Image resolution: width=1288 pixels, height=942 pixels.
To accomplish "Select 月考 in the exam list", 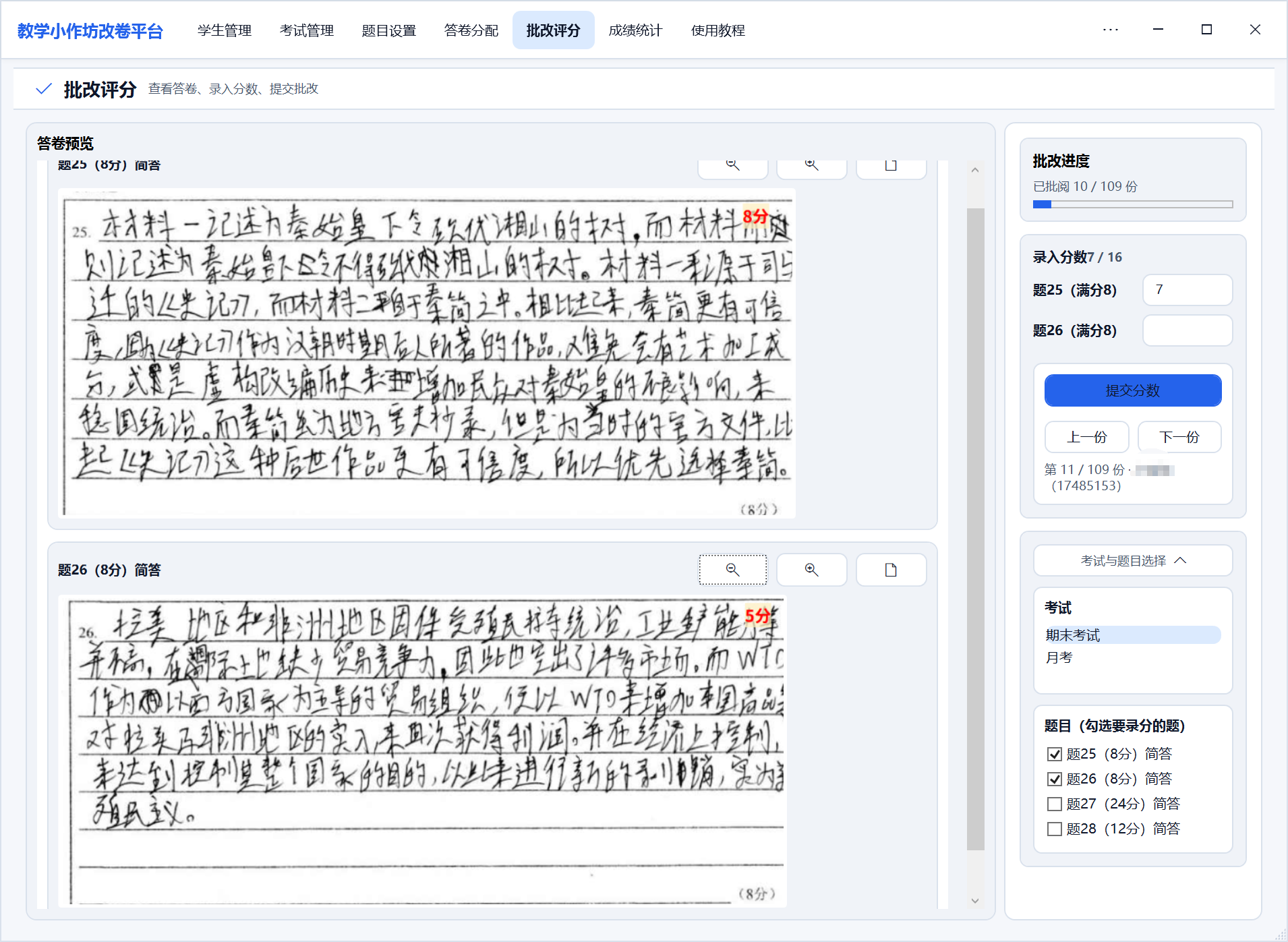I will (x=1059, y=657).
